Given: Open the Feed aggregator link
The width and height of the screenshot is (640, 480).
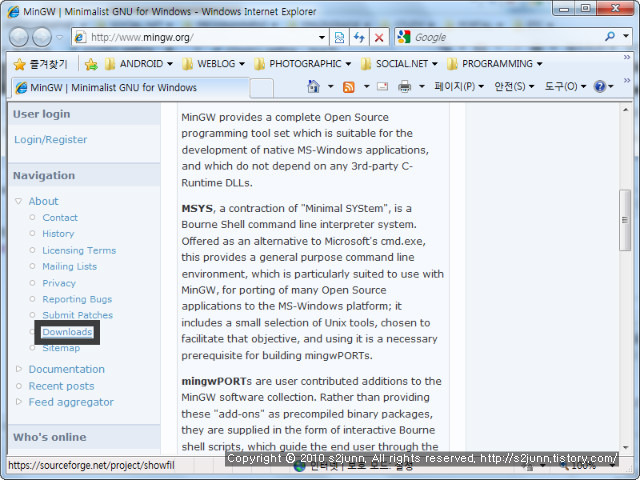Looking at the screenshot, I should [71, 402].
